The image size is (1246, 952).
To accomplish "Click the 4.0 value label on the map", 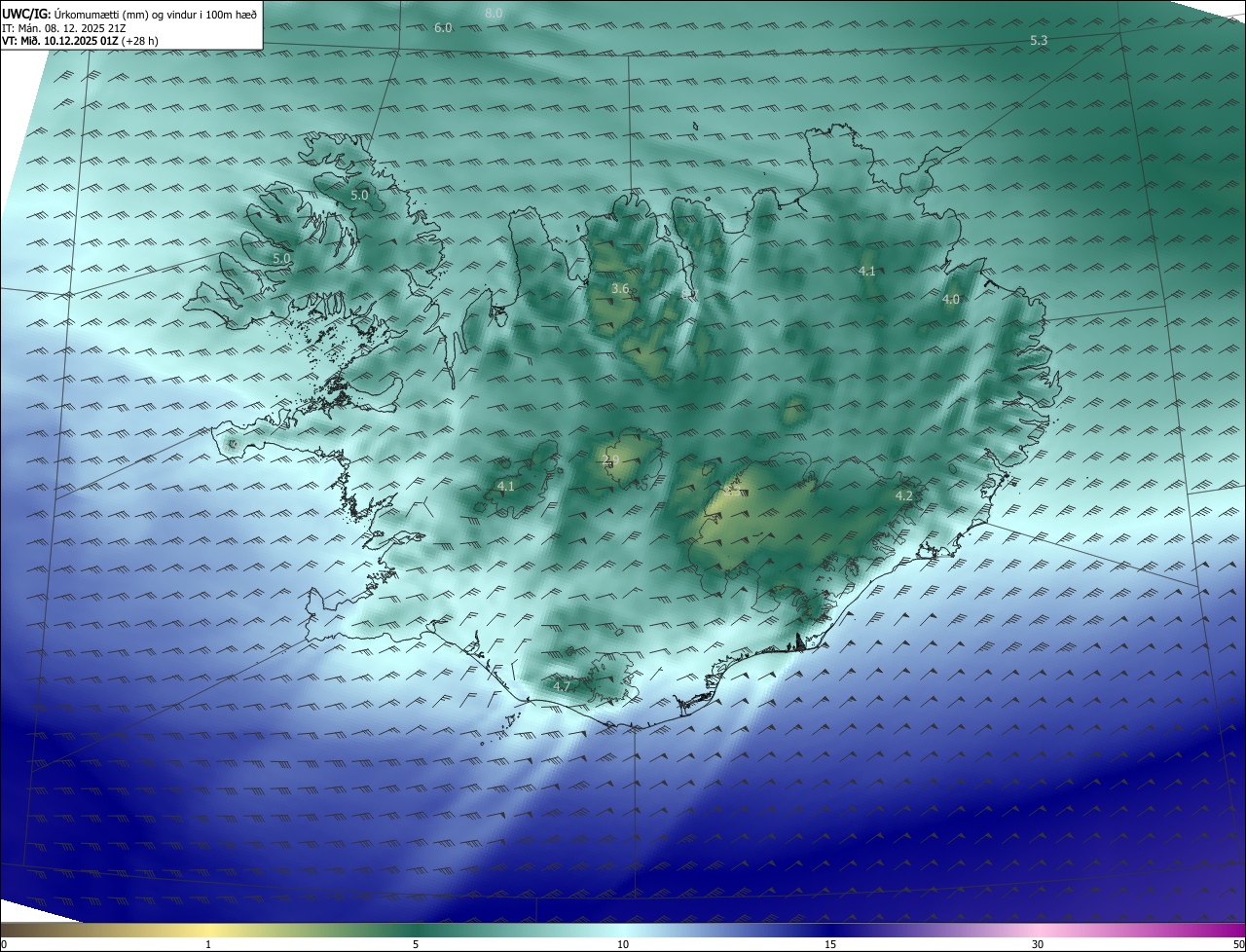I will 951,300.
